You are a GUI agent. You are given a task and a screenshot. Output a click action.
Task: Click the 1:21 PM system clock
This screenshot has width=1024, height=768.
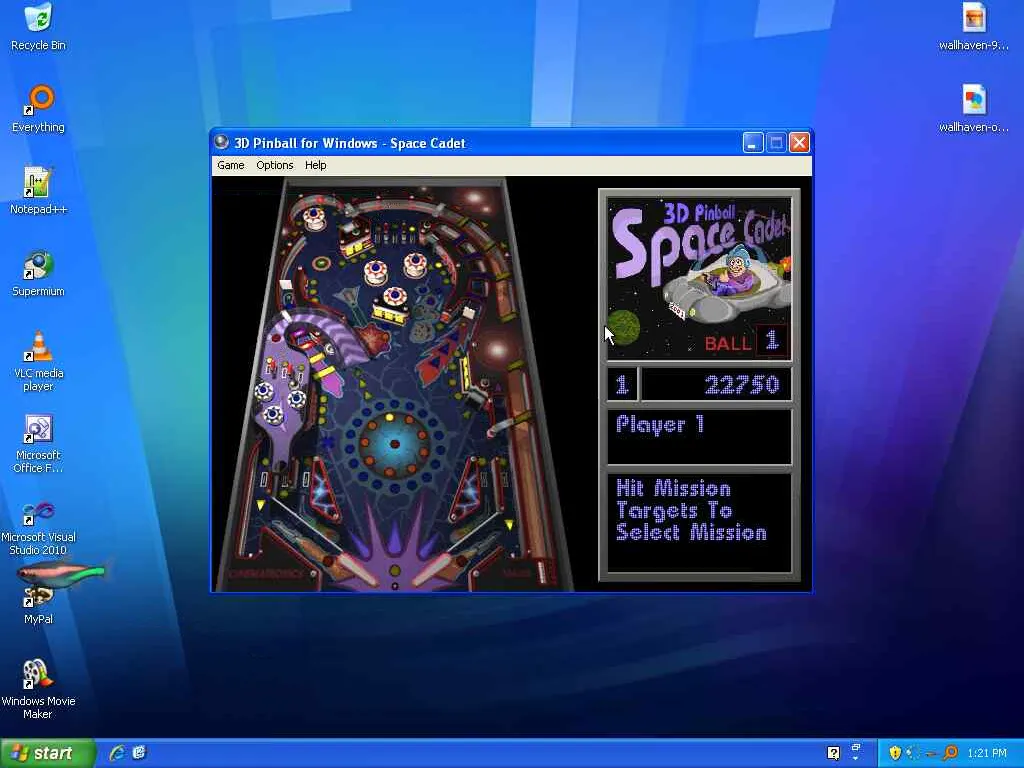point(987,753)
